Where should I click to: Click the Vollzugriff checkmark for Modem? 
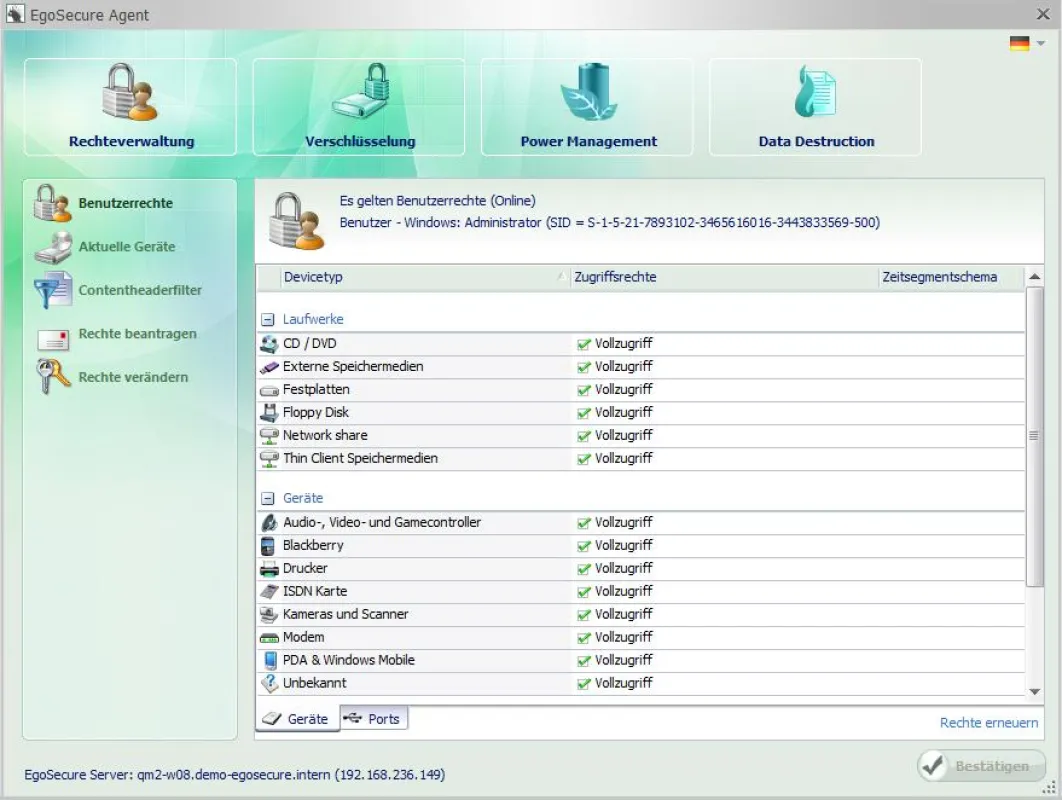[x=584, y=638]
